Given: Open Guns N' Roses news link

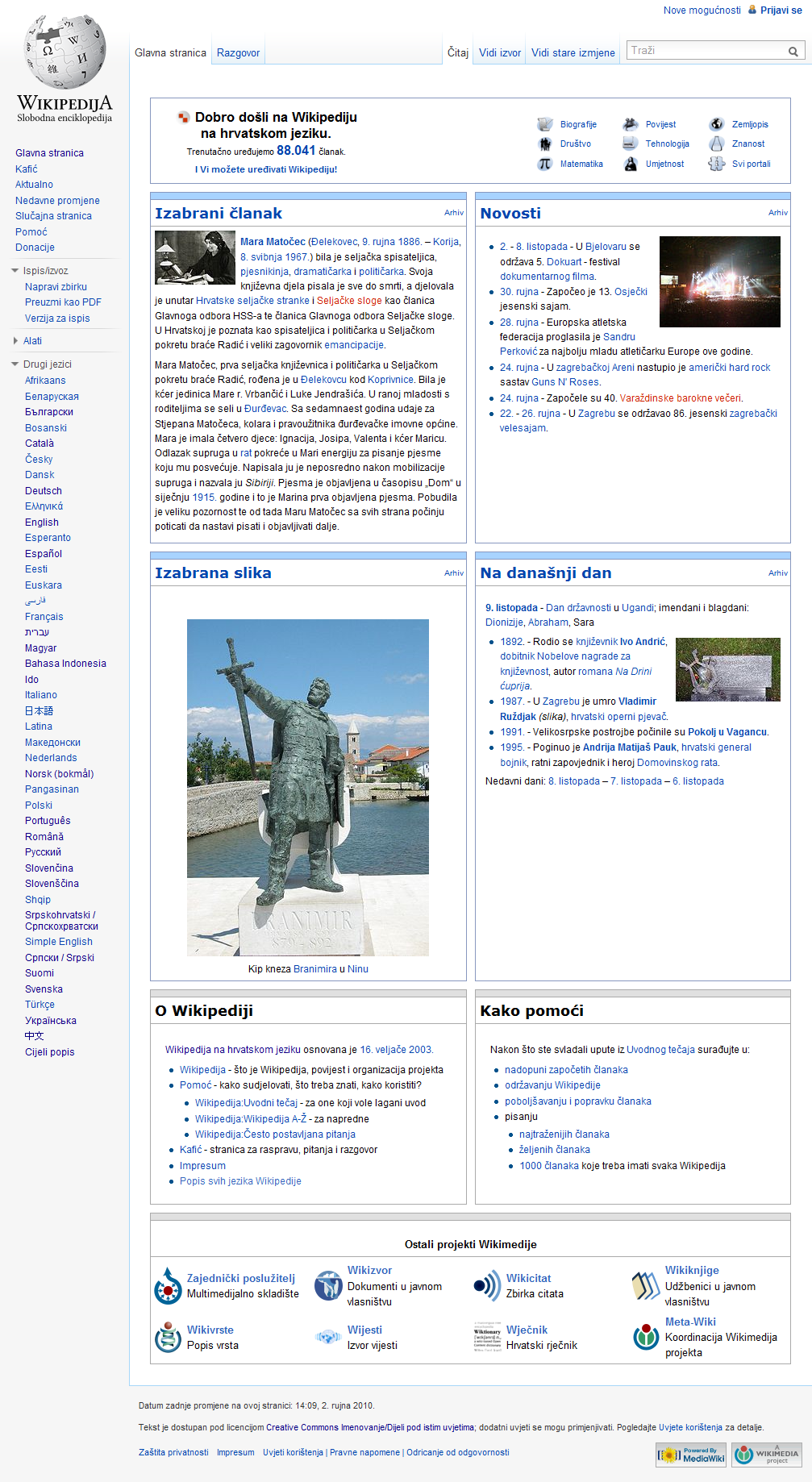Looking at the screenshot, I should pyautogui.click(x=565, y=382).
